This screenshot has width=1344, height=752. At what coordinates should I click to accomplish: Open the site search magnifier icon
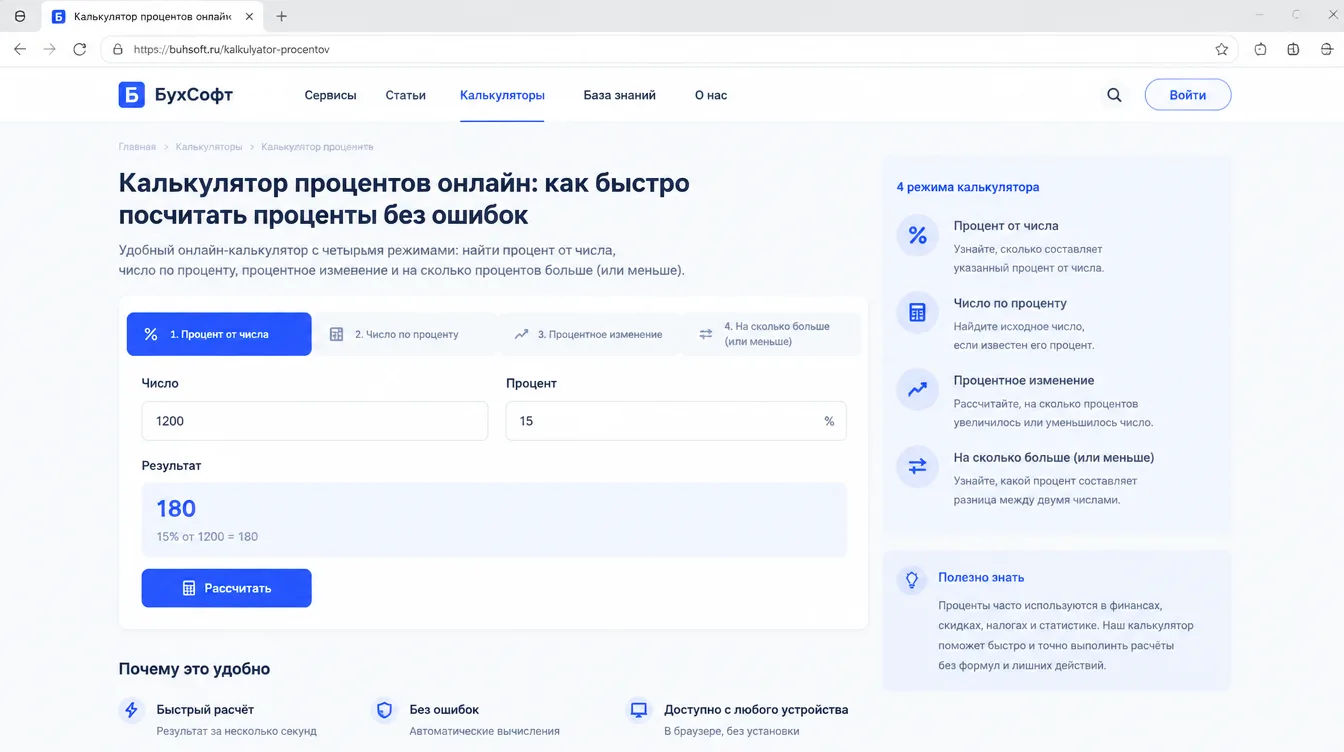(1114, 95)
